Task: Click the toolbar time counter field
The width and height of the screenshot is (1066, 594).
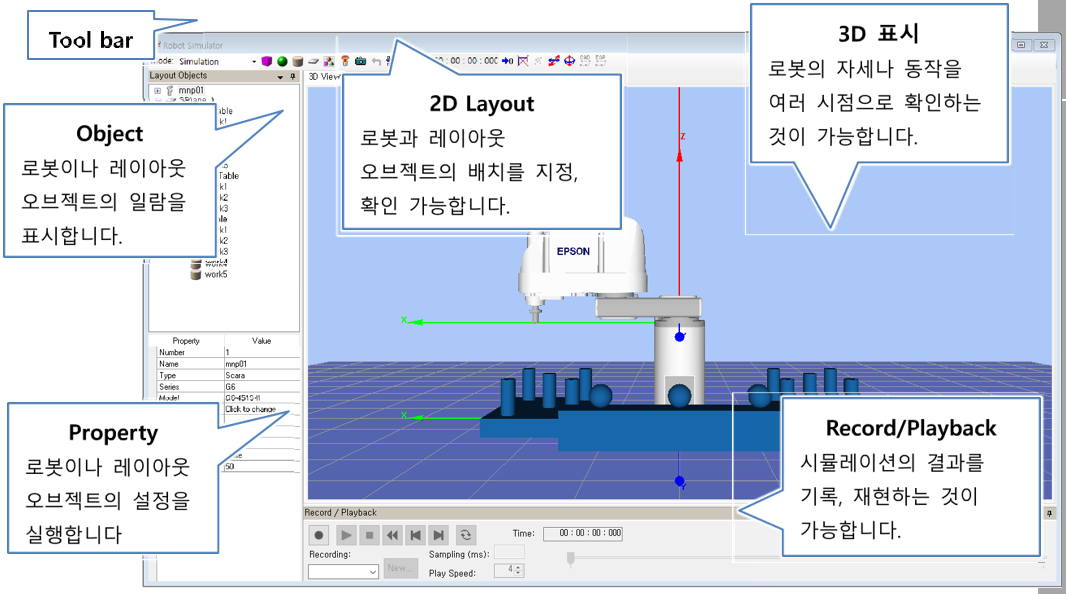Action: click(466, 60)
